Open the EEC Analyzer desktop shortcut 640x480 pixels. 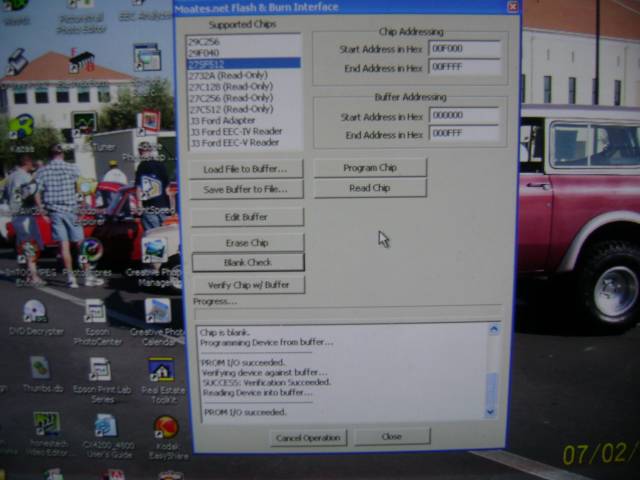144,11
